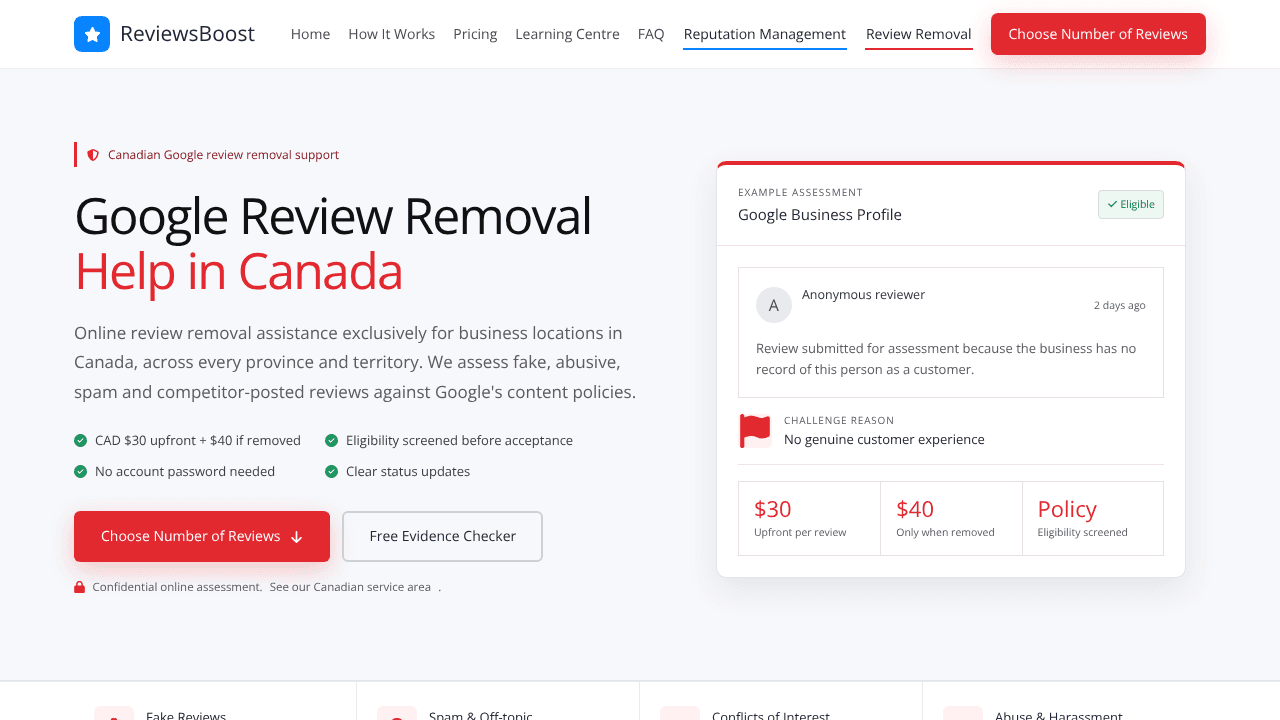The image size is (1280, 720).
Task: Open the Pricing page
Action: tap(475, 34)
